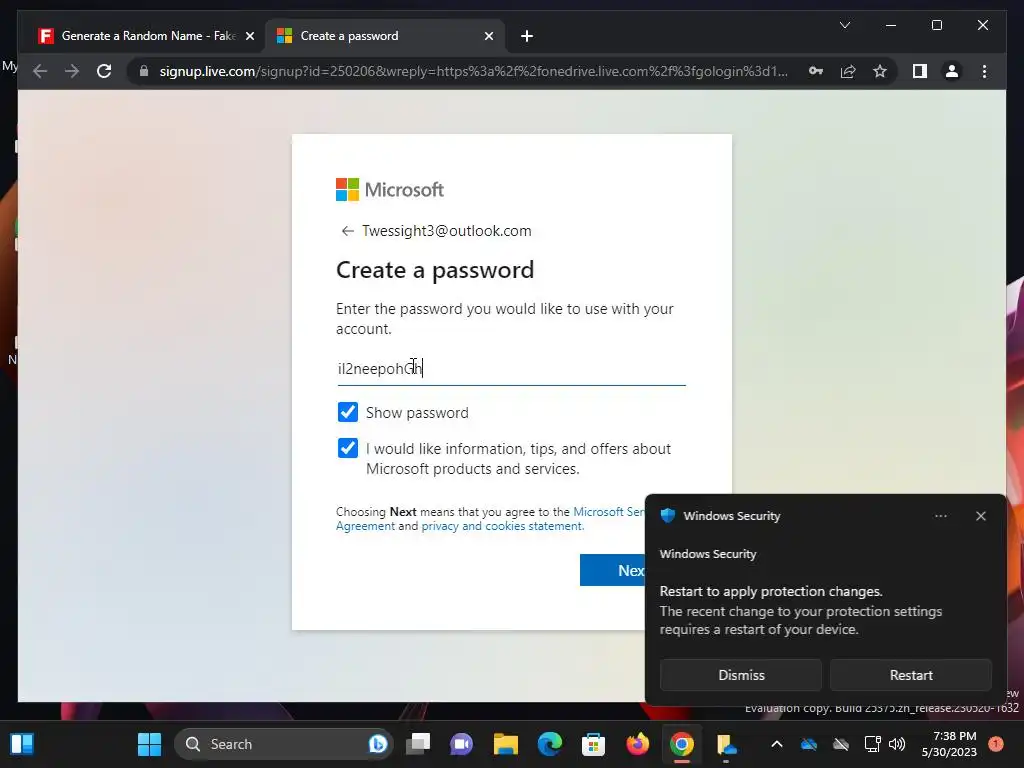Open the Microsoft Services Agreement link

click(x=609, y=512)
